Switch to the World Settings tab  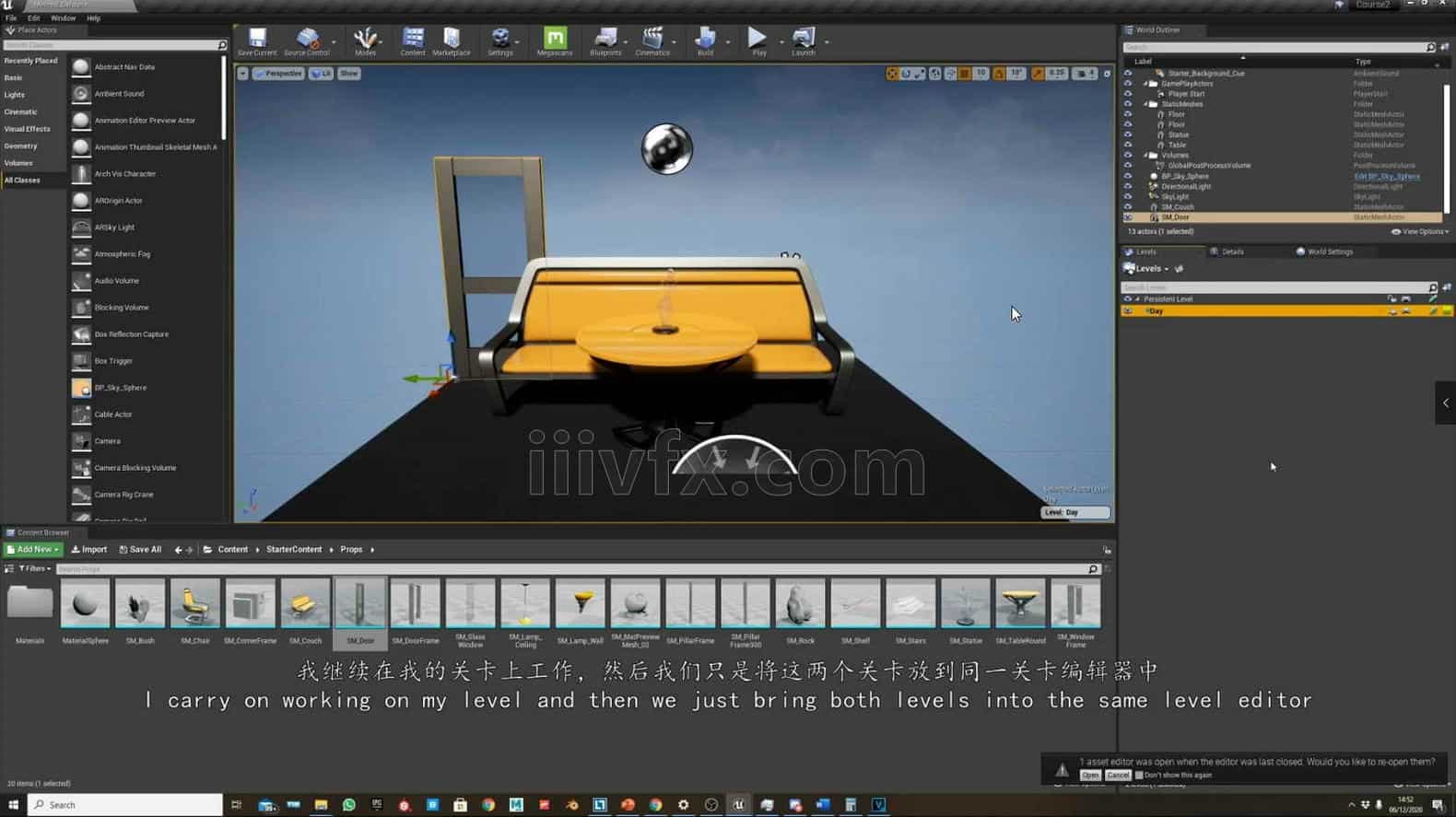point(1329,251)
